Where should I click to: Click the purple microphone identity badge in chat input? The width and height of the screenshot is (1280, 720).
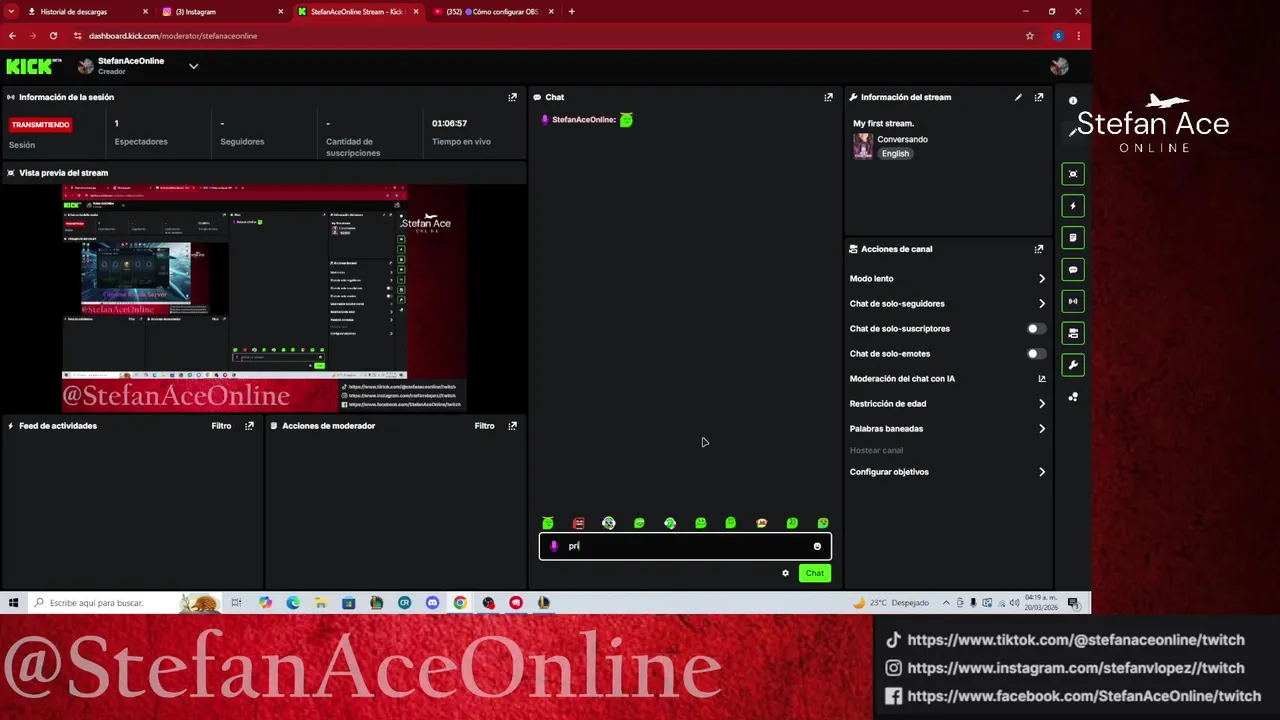(554, 546)
